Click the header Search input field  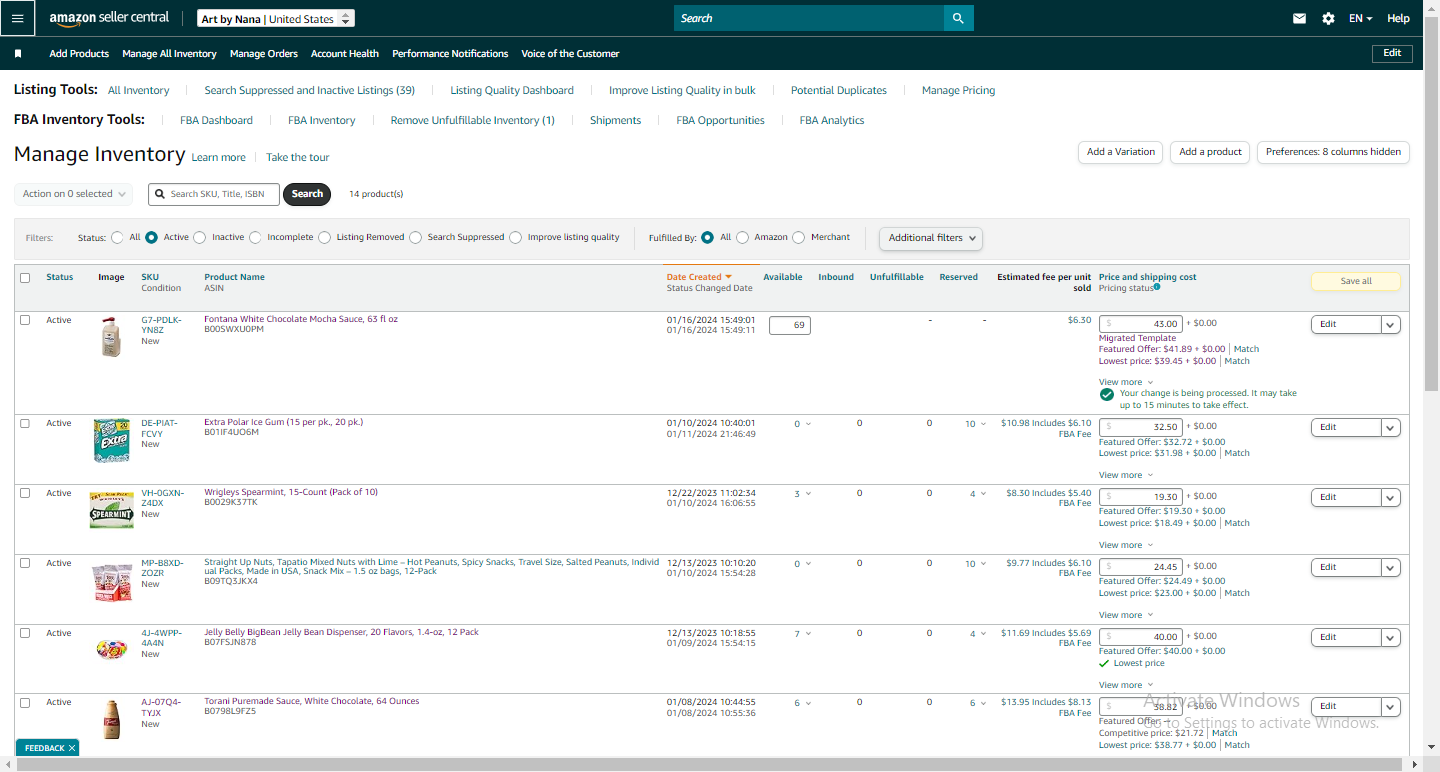click(x=809, y=18)
